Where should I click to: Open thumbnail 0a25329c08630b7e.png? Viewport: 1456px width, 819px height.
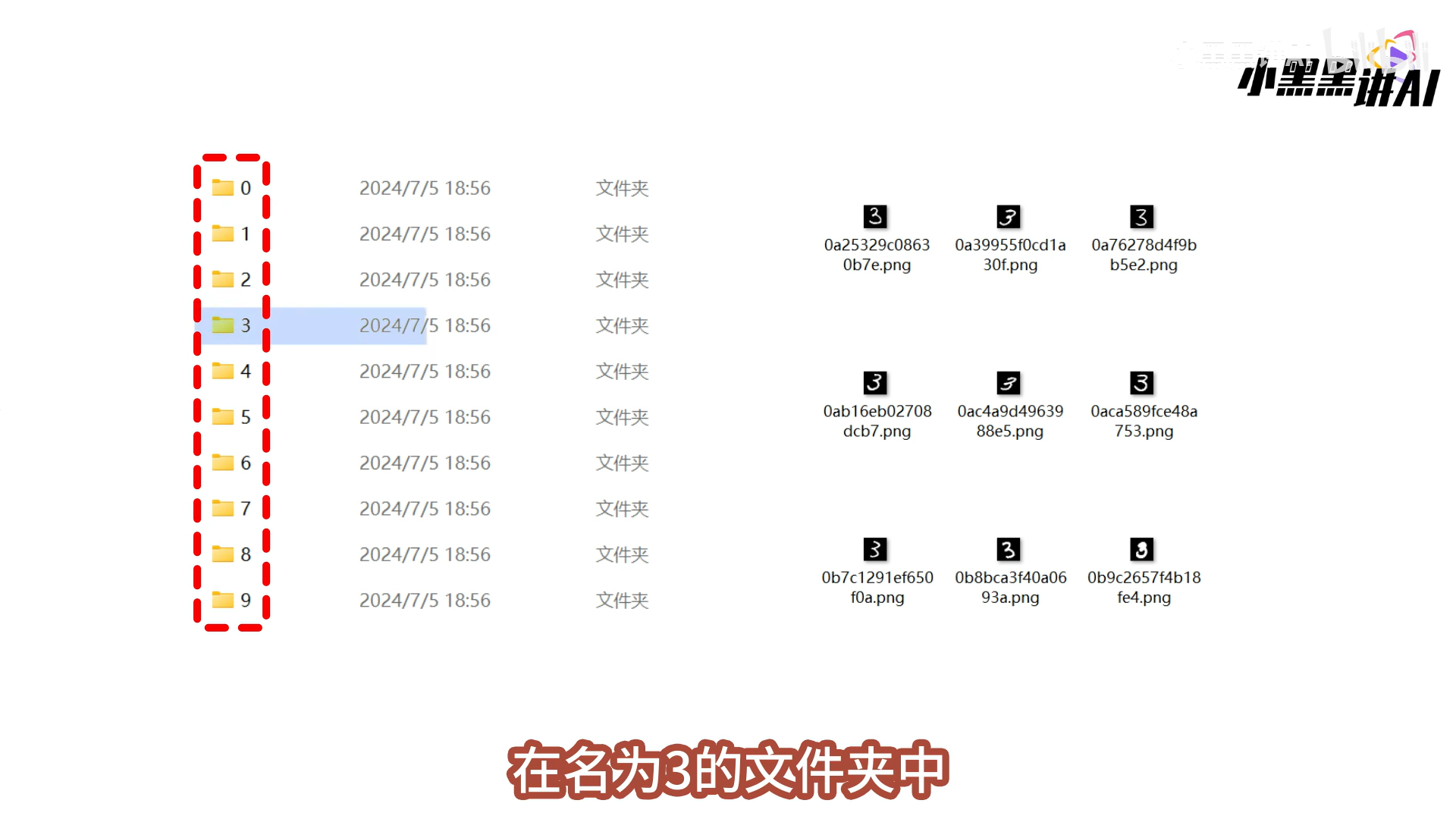pyautogui.click(x=875, y=217)
